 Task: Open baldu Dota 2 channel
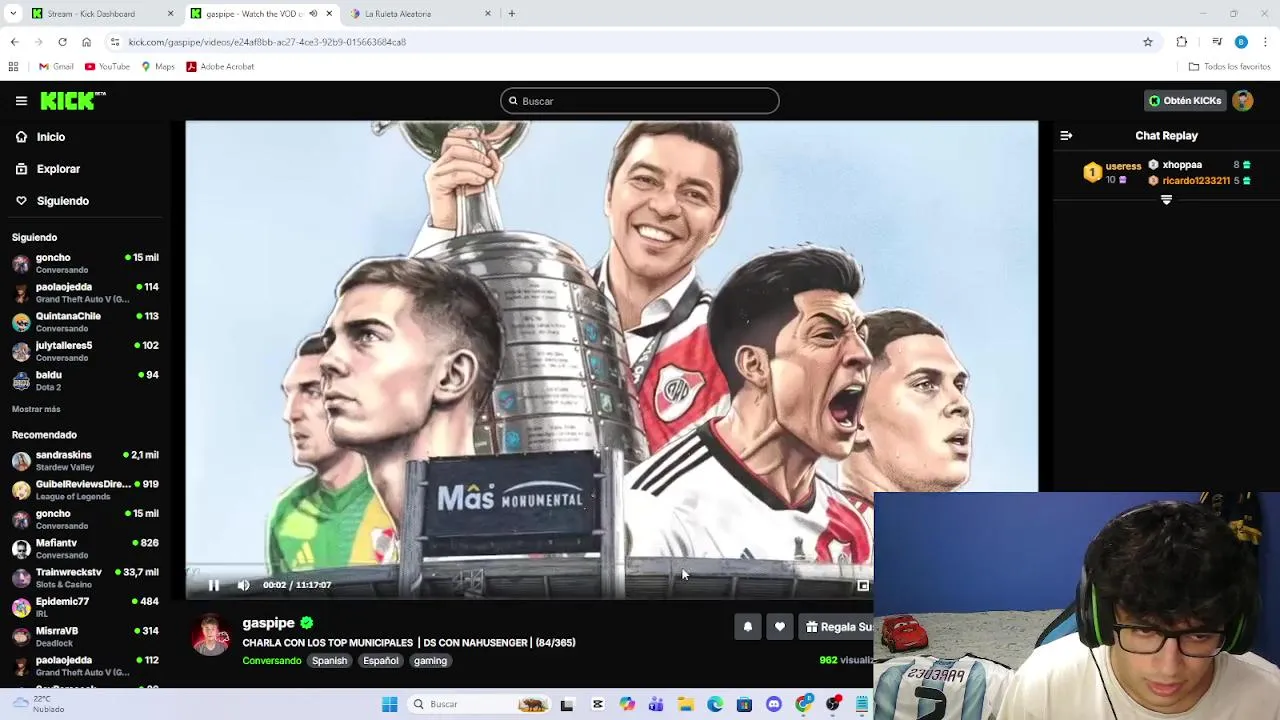click(x=85, y=380)
